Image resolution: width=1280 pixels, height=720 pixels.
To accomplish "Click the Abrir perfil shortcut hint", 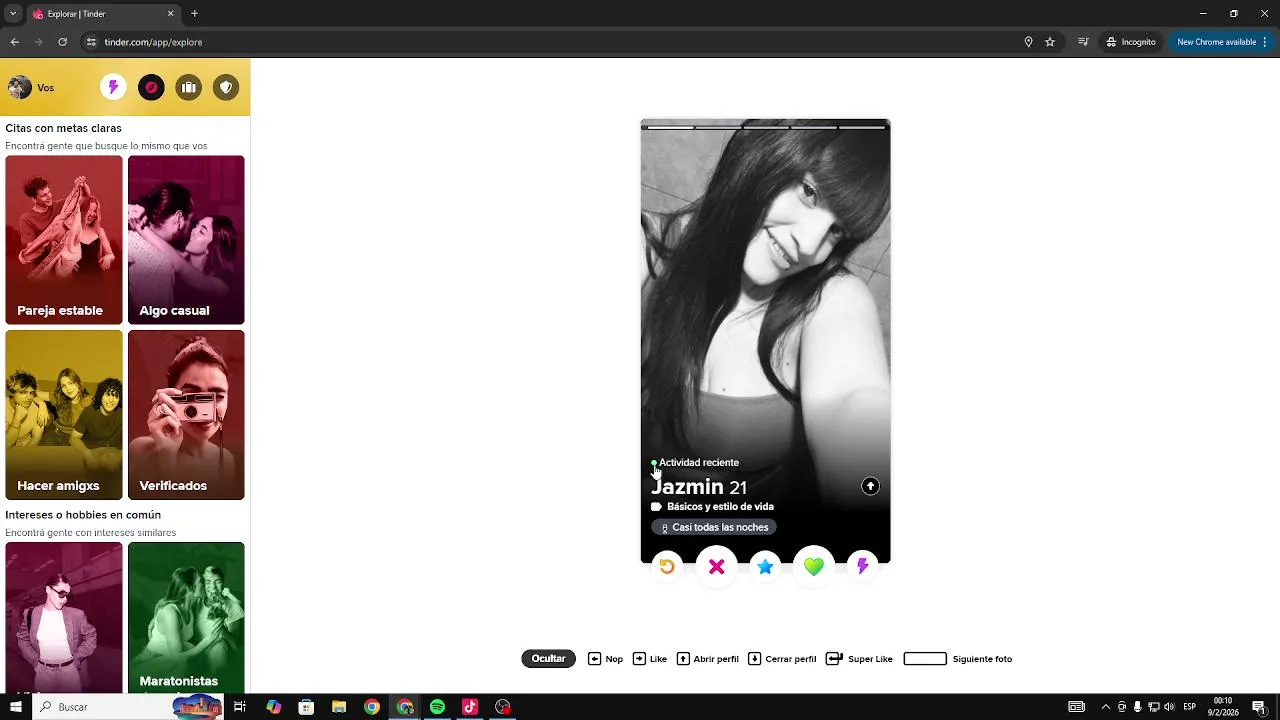I will 708,659.
